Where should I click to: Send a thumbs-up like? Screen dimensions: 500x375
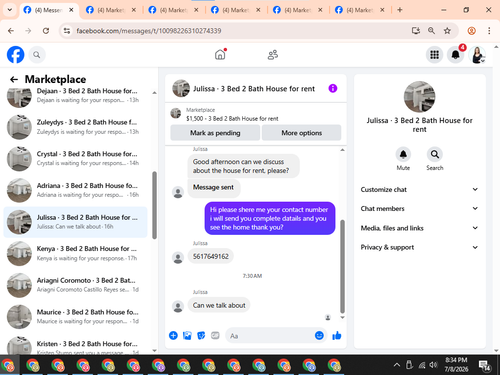337,335
